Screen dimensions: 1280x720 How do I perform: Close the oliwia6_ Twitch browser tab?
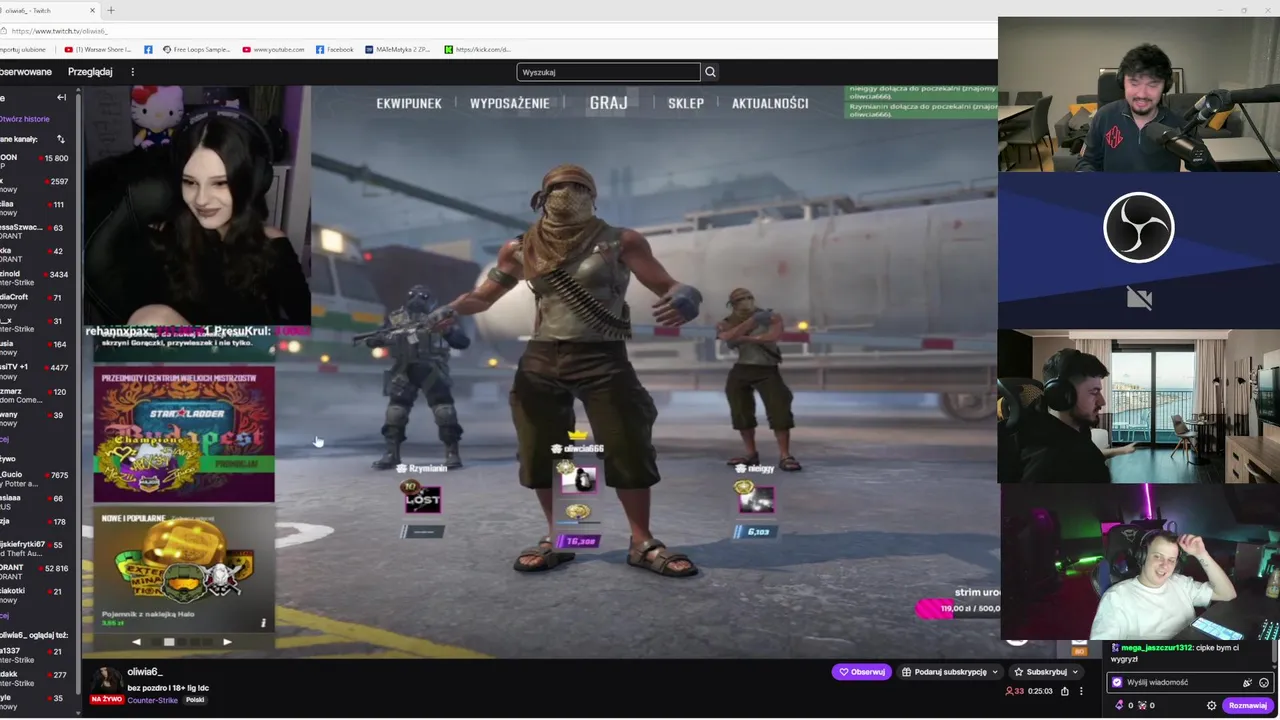(x=93, y=10)
